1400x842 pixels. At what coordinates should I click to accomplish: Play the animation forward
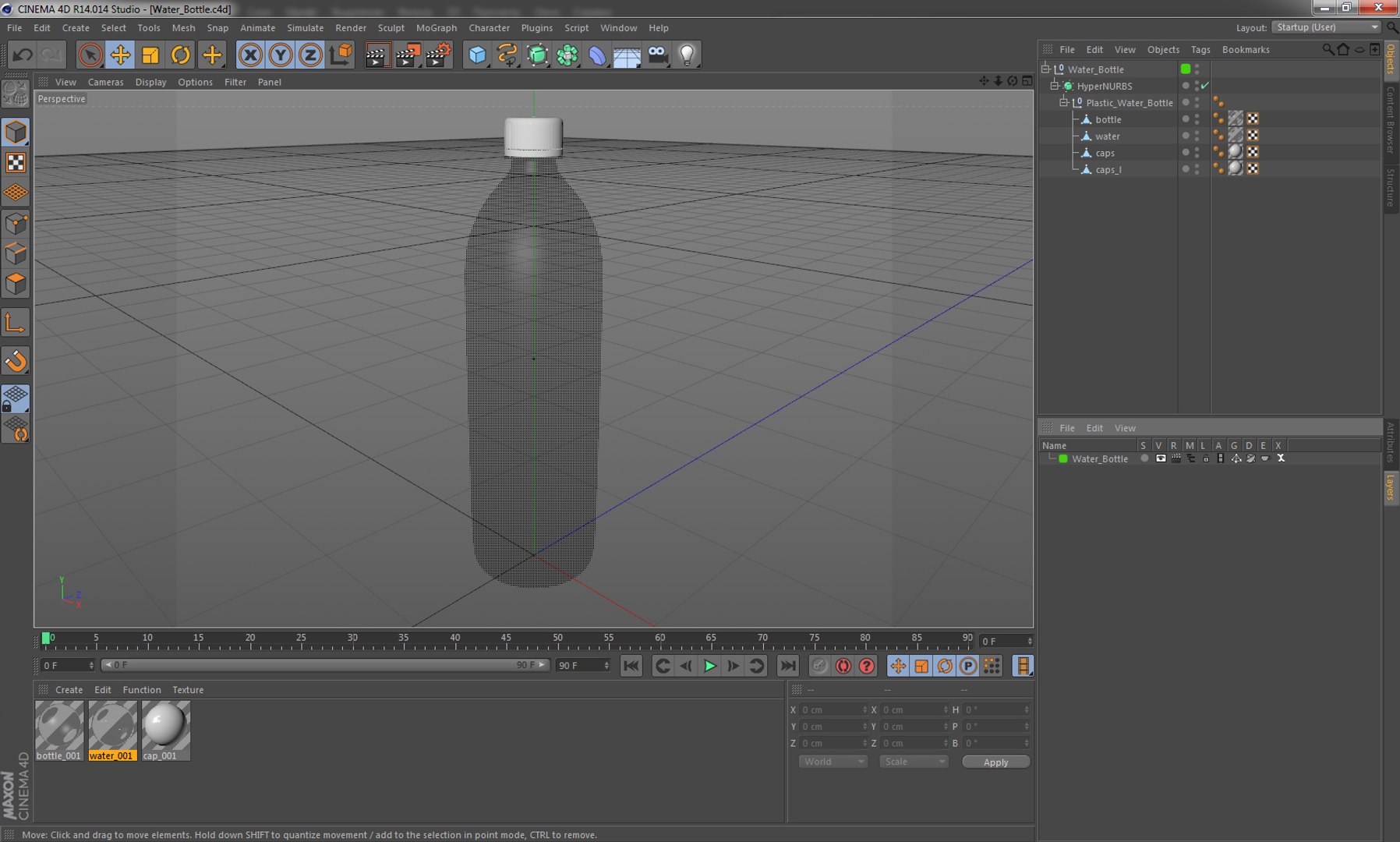click(709, 666)
